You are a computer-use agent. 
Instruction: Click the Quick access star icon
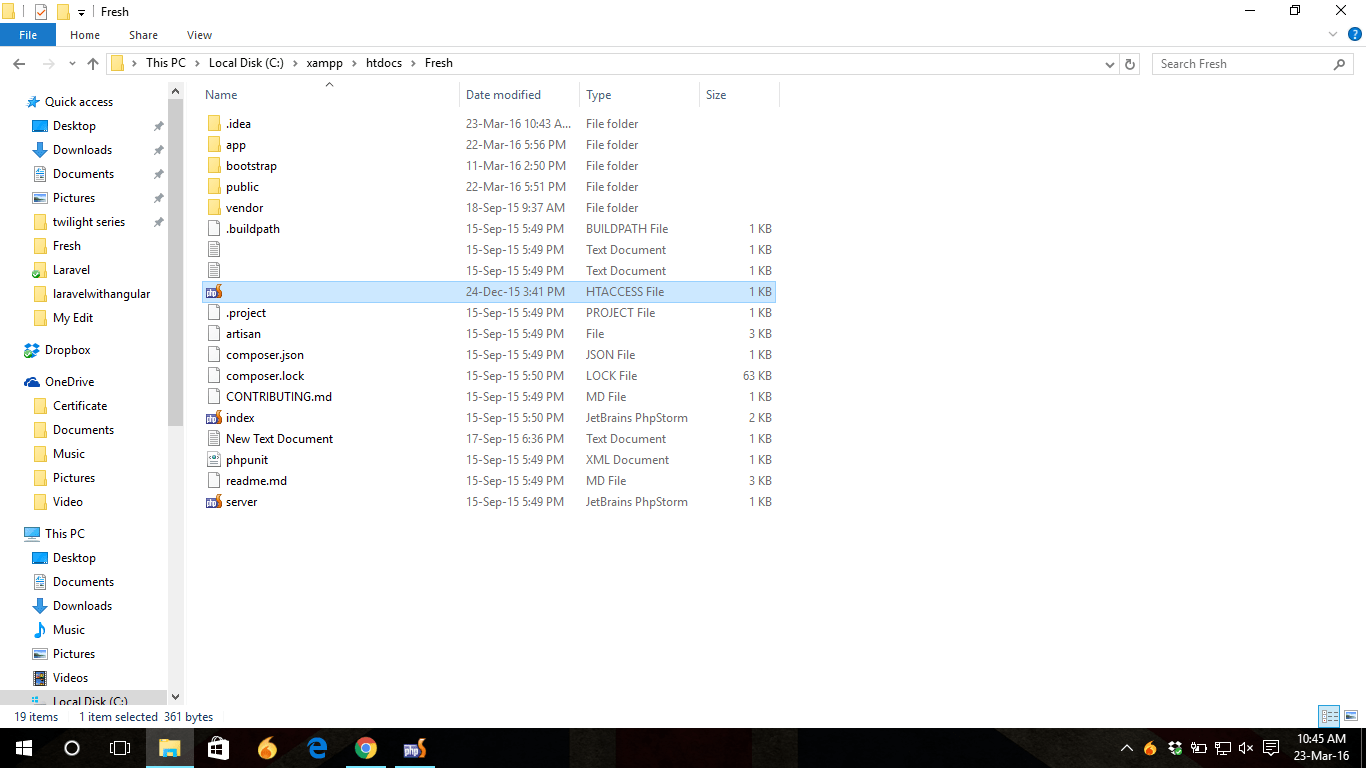tap(33, 102)
